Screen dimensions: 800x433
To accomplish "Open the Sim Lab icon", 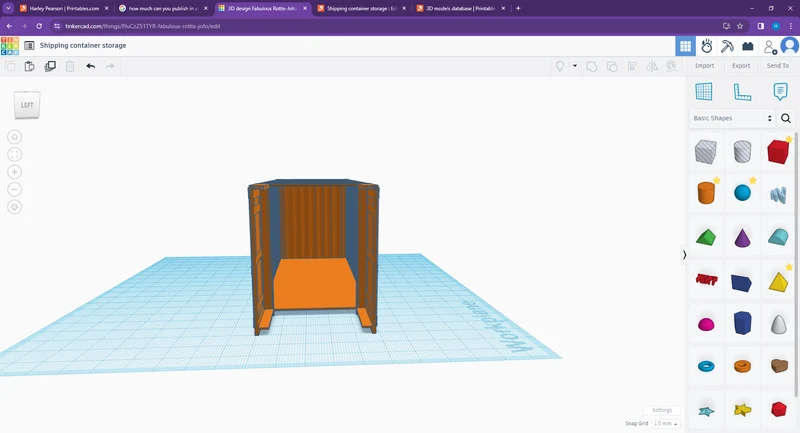I will point(707,46).
